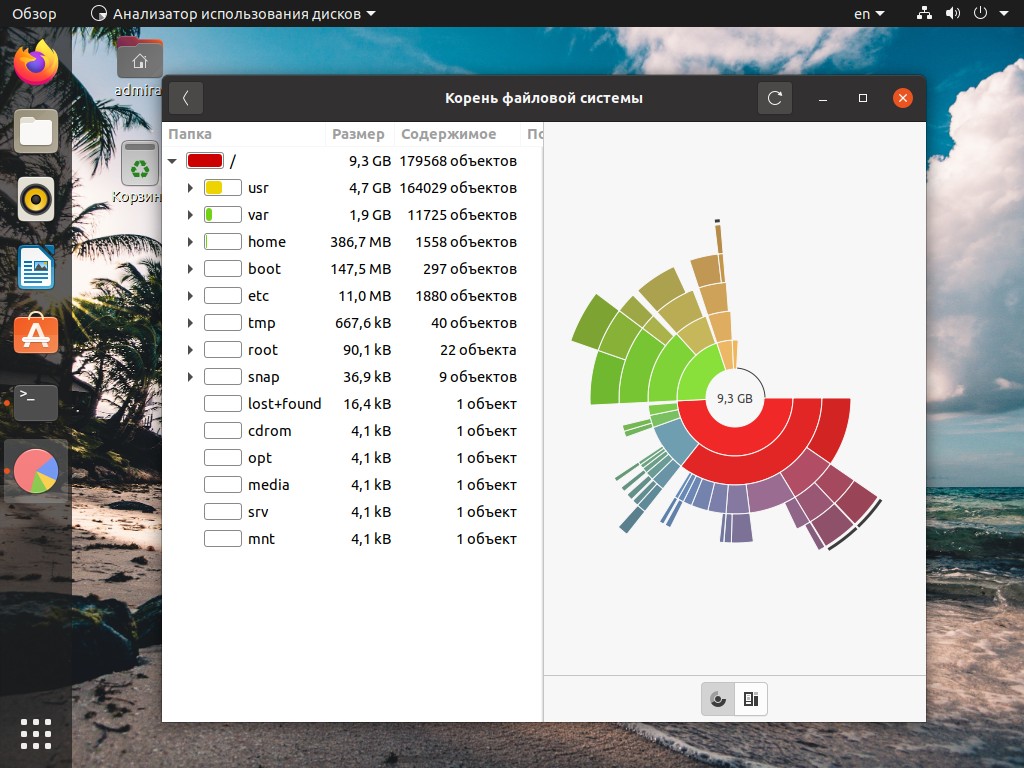Image resolution: width=1024 pixels, height=768 pixels.
Task: Click the red inner ring segment
Action: coord(735,443)
